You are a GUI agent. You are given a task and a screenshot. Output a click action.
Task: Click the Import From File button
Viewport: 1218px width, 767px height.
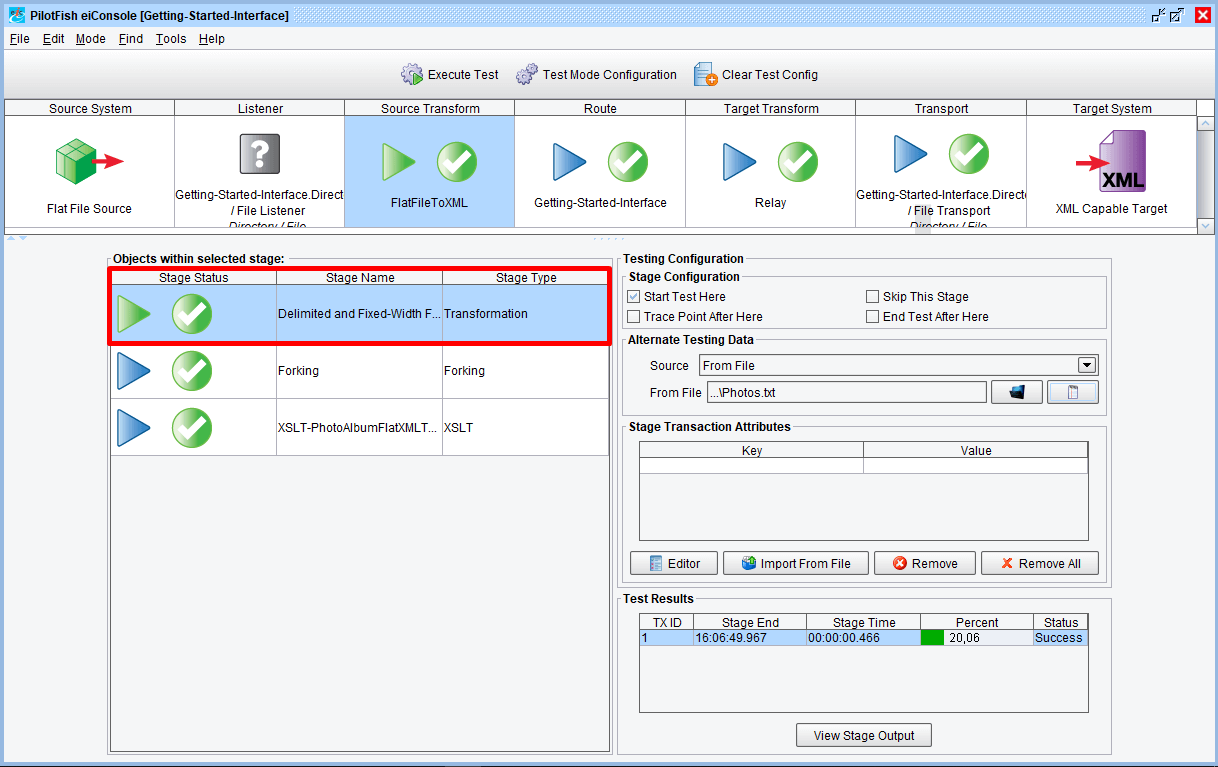796,563
